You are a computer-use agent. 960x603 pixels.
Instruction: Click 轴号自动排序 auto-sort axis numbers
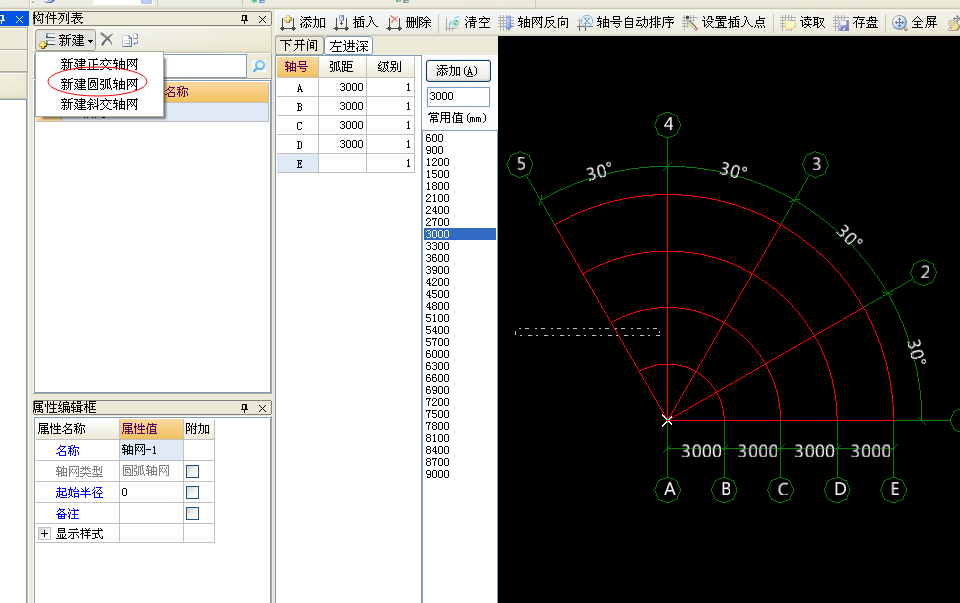[626, 23]
